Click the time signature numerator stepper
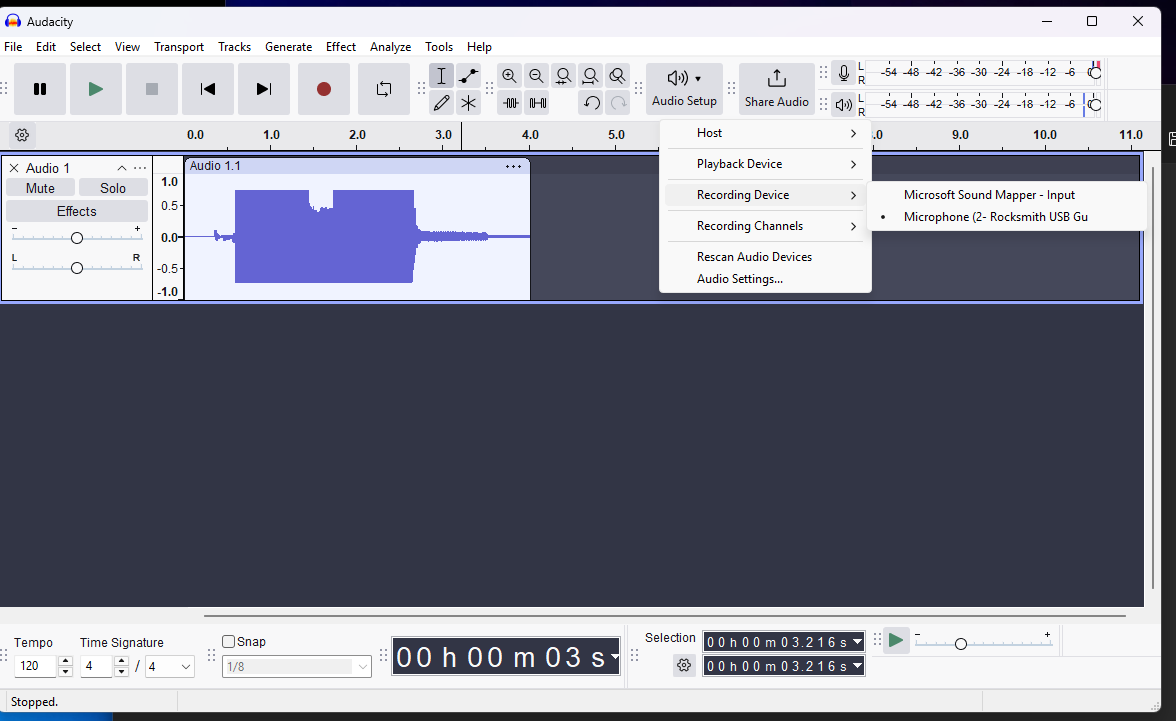 122,666
